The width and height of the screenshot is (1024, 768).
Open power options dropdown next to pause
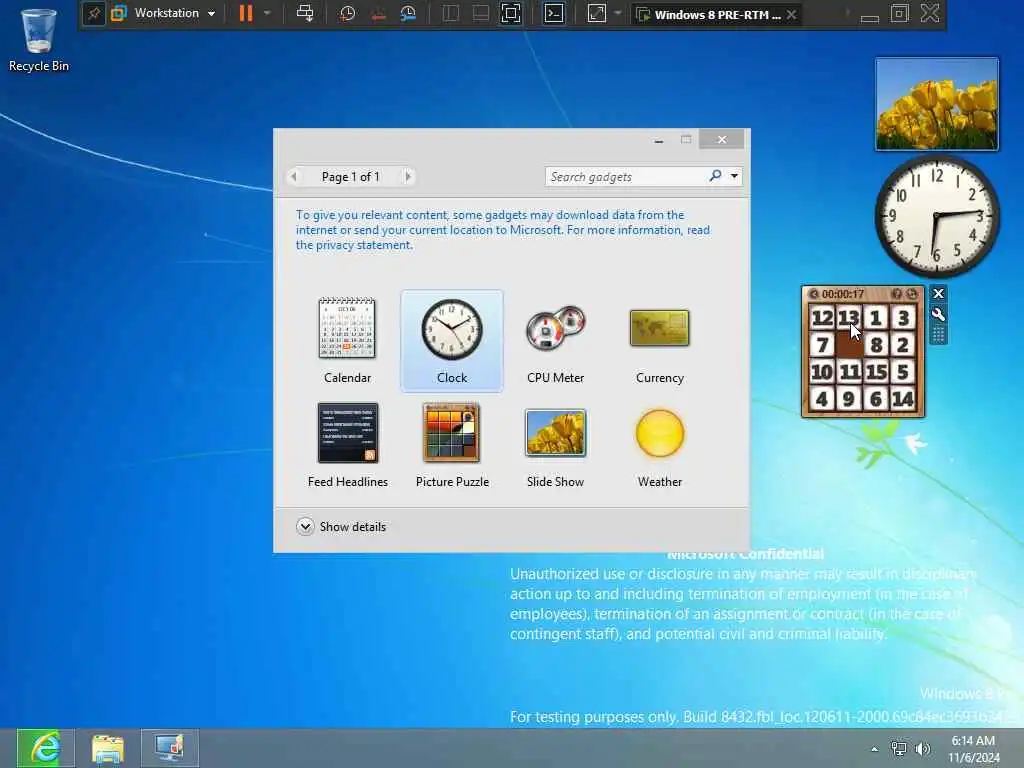coord(266,13)
